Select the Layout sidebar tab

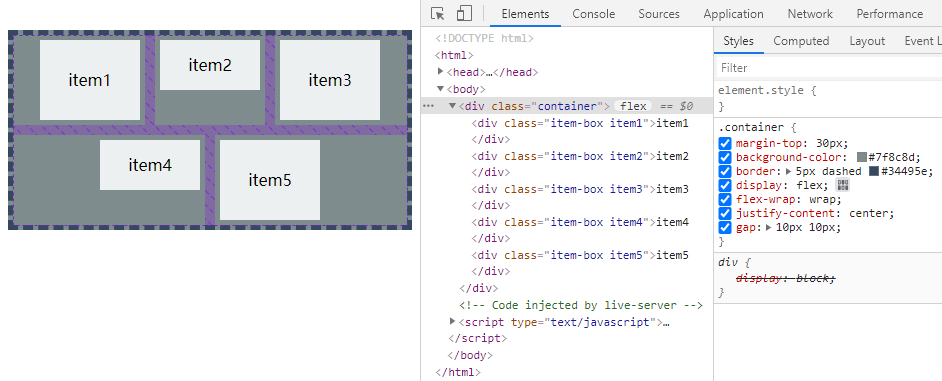click(x=867, y=41)
